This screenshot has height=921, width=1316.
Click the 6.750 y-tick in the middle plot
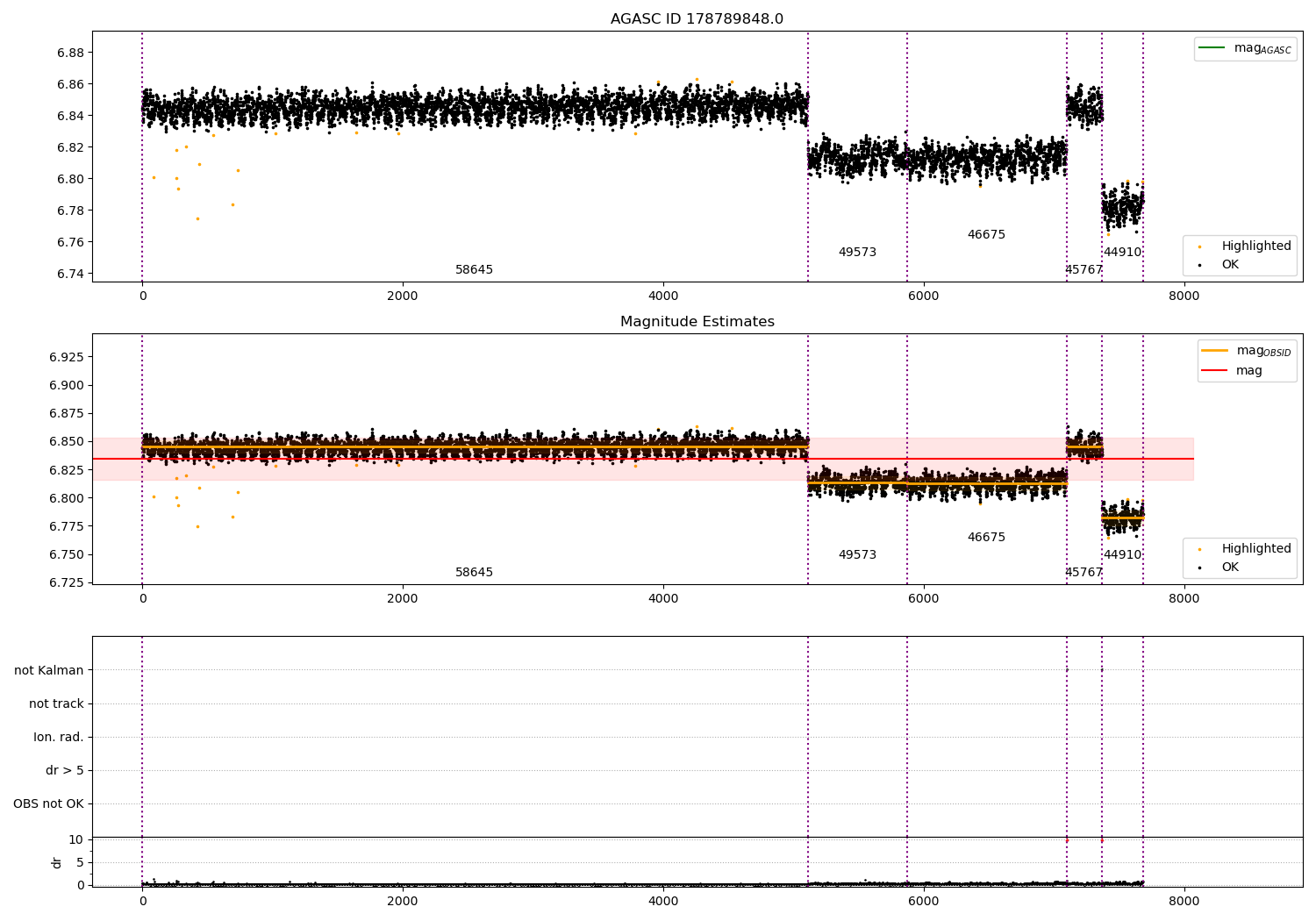click(x=67, y=554)
